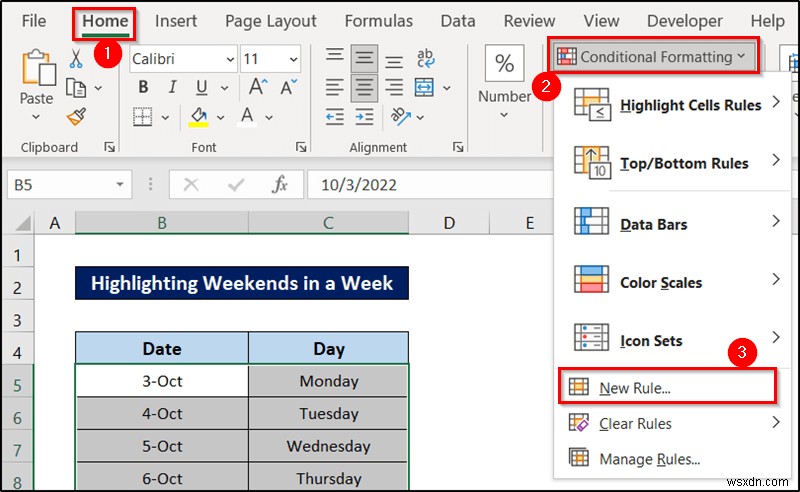The width and height of the screenshot is (800, 492).
Task: Open the Underline style dropdown arrow
Action: [224, 88]
